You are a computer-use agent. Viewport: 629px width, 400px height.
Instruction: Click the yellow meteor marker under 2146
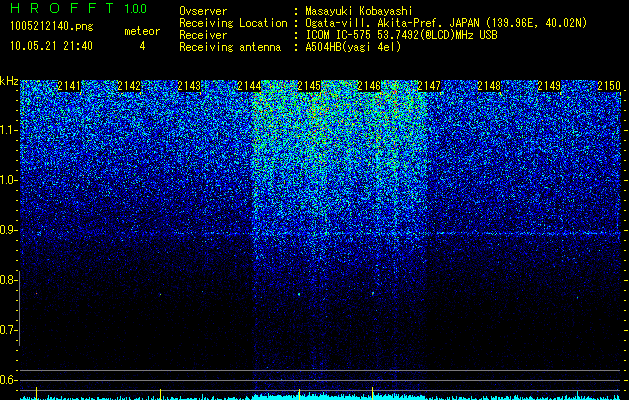tap(373, 393)
